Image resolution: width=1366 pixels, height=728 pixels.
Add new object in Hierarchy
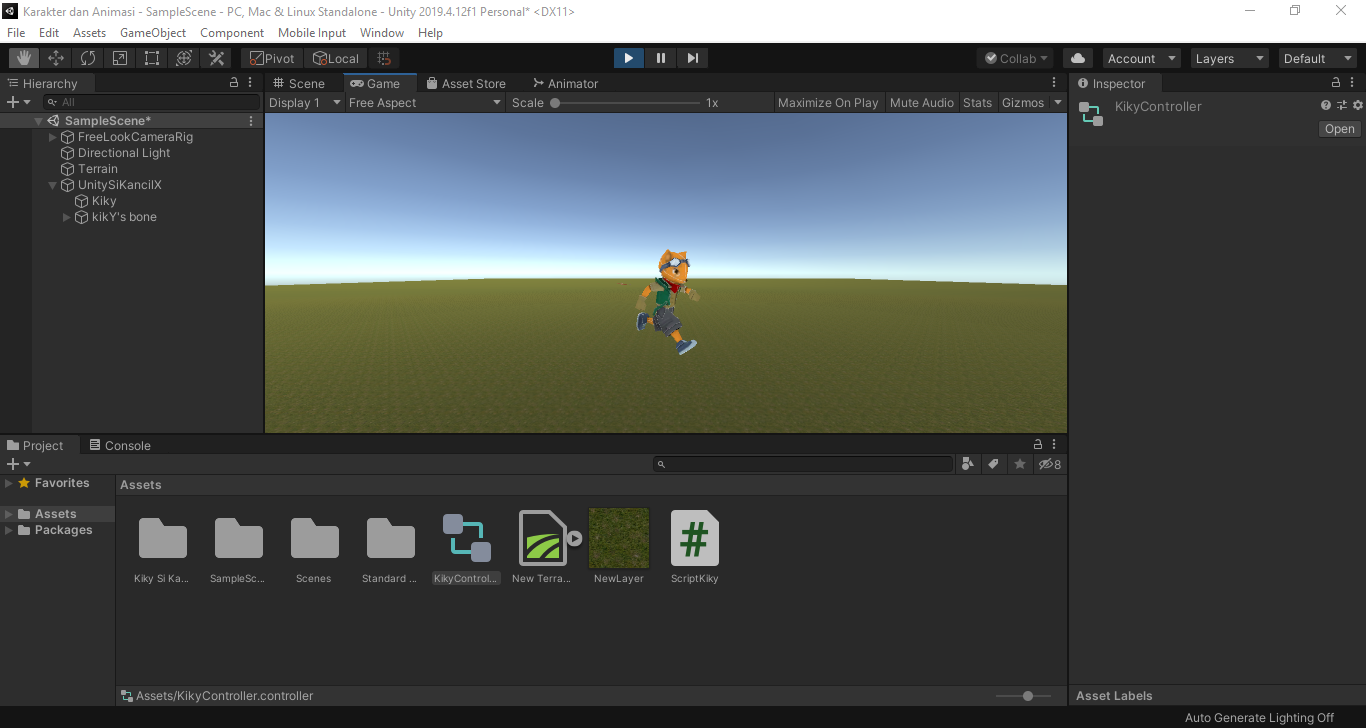pos(18,102)
